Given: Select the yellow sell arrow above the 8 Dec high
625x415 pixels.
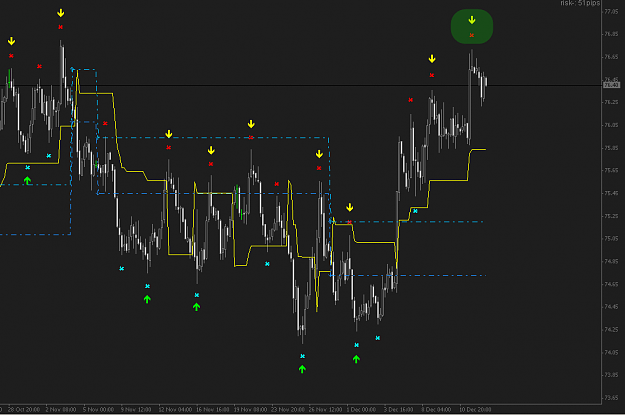Looking at the screenshot, I should [432, 59].
